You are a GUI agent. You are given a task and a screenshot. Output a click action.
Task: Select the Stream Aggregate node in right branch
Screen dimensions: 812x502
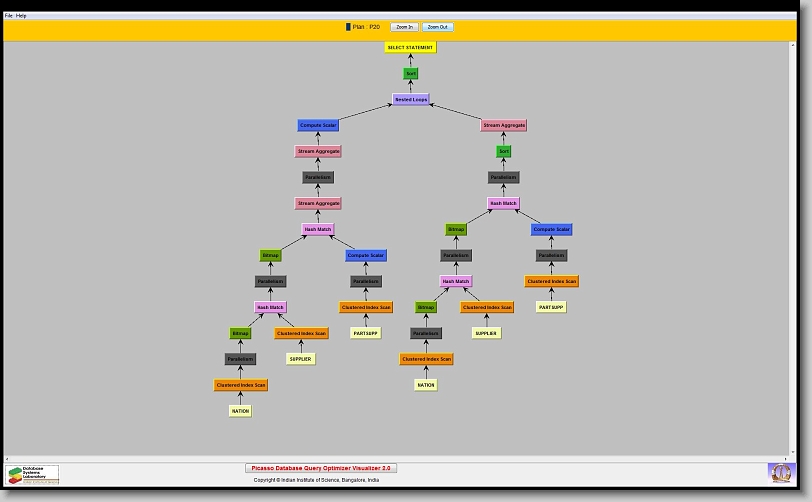coord(504,126)
